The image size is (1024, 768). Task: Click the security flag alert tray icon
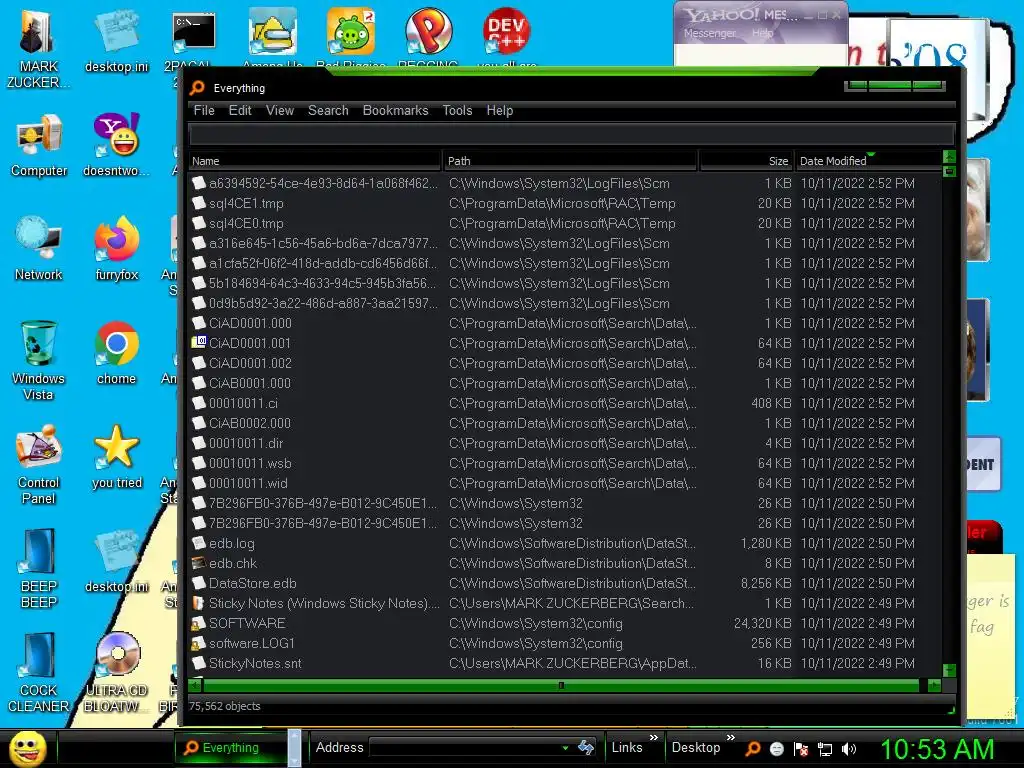801,749
